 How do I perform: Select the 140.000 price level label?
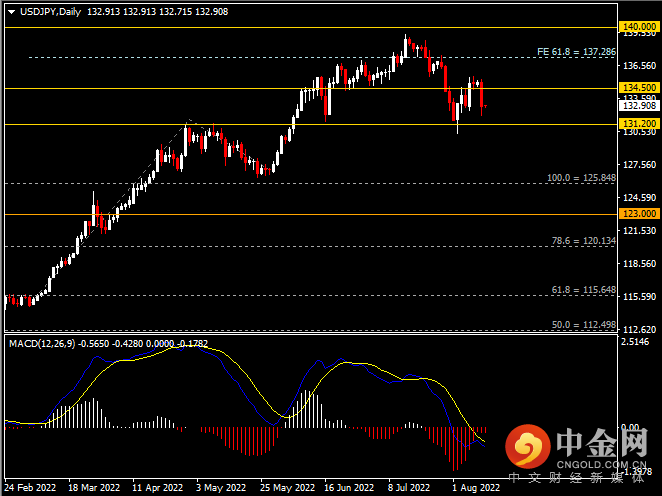(x=639, y=27)
